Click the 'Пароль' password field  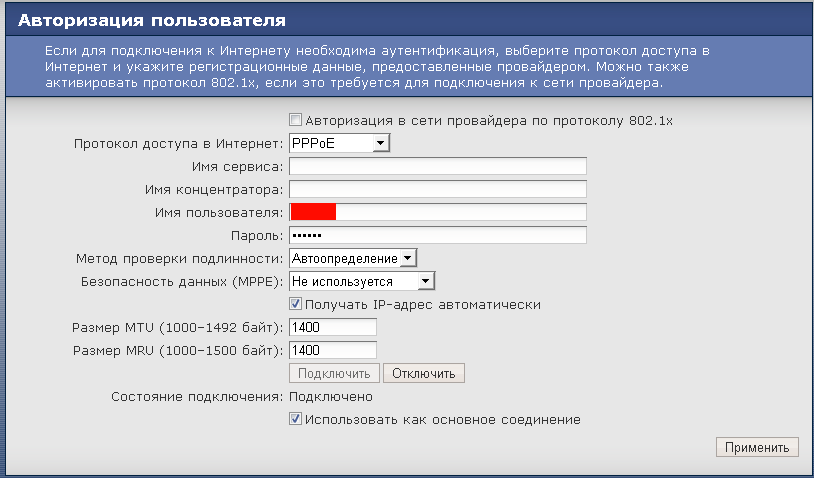(437, 235)
